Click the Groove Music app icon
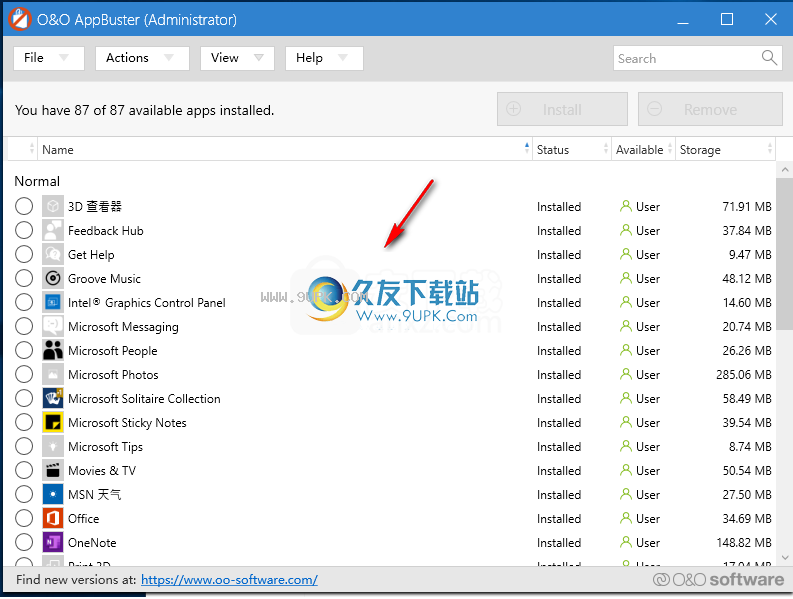 click(53, 278)
